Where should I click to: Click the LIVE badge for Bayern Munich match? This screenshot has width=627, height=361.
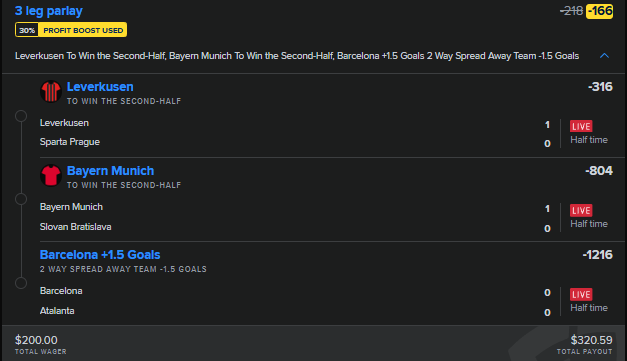(581, 210)
